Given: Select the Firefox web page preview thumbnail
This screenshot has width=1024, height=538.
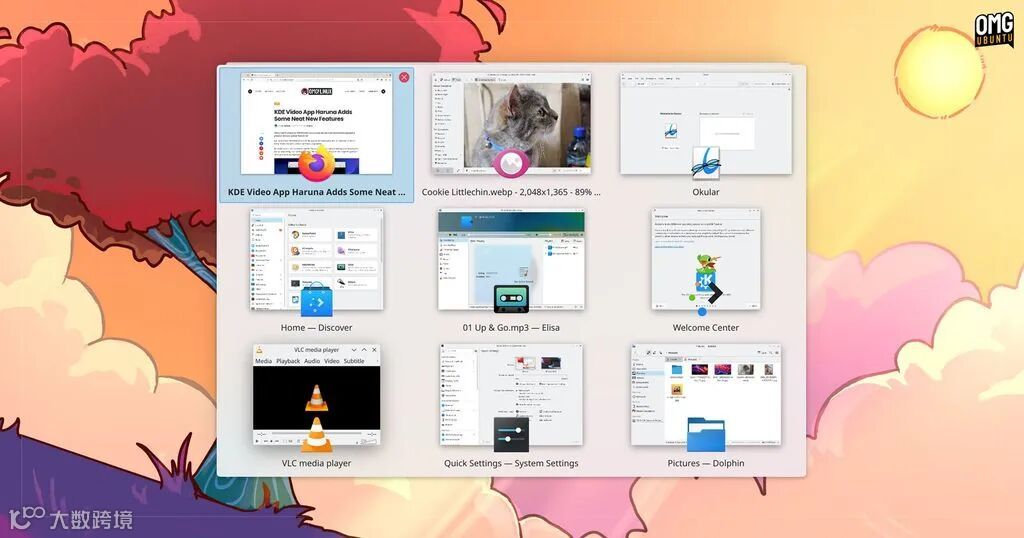Looking at the screenshot, I should (317, 123).
